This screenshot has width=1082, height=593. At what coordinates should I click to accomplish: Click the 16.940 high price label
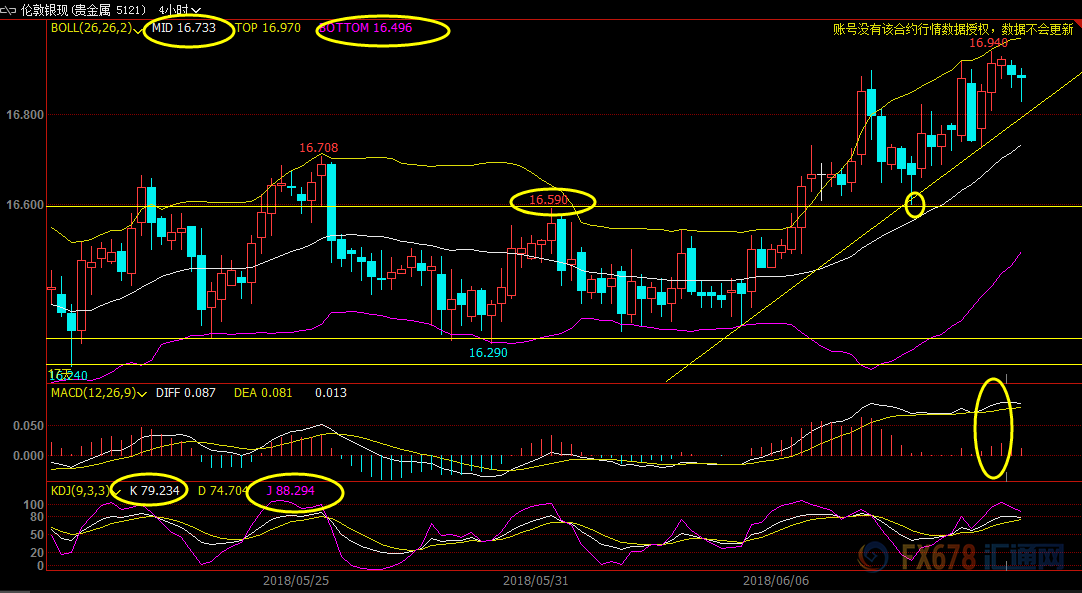tap(988, 43)
